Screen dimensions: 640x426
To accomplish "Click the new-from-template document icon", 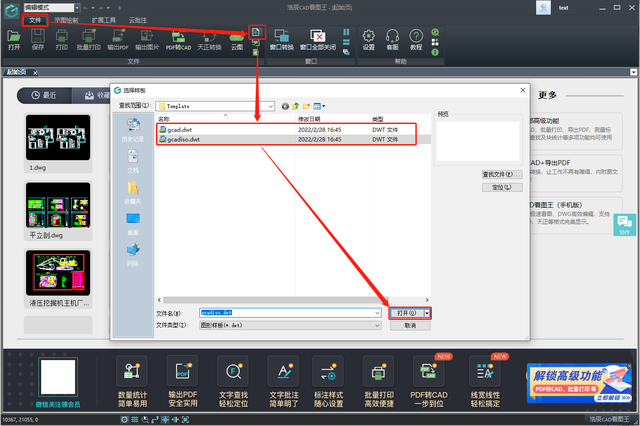I will (256, 32).
